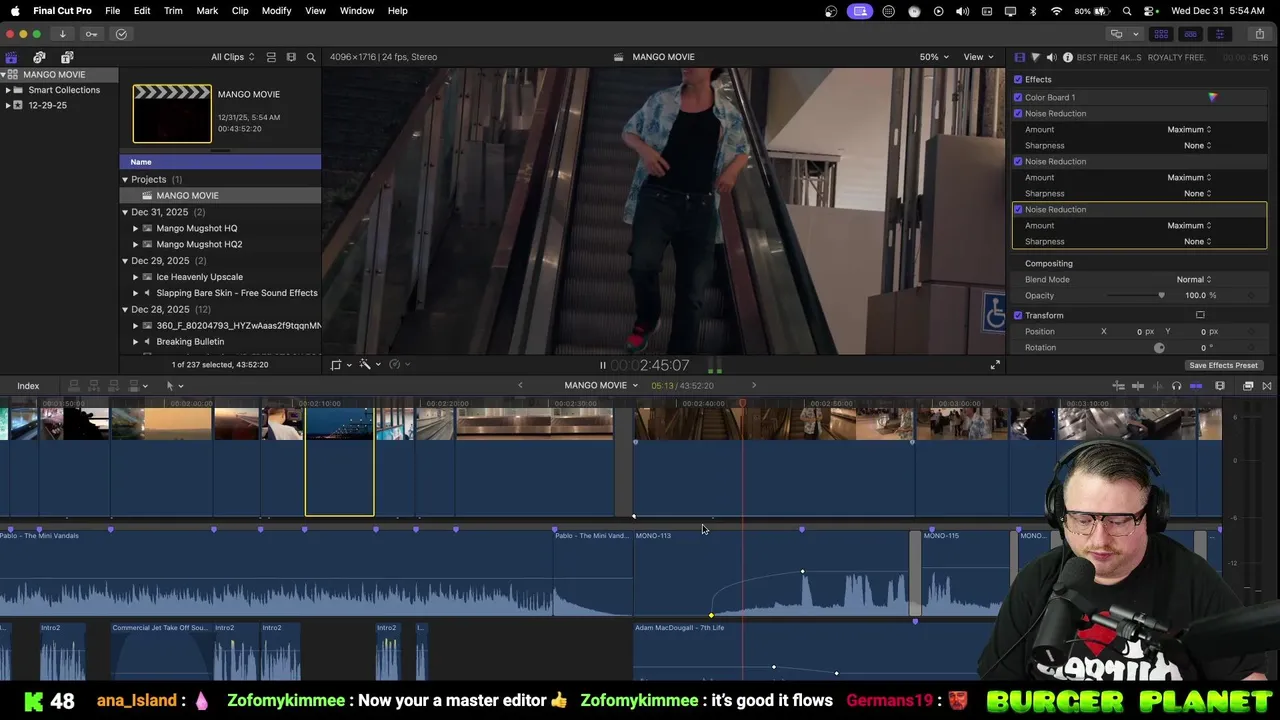Adjust the Rotation dial control
This screenshot has width=1280, height=720.
click(x=1159, y=348)
